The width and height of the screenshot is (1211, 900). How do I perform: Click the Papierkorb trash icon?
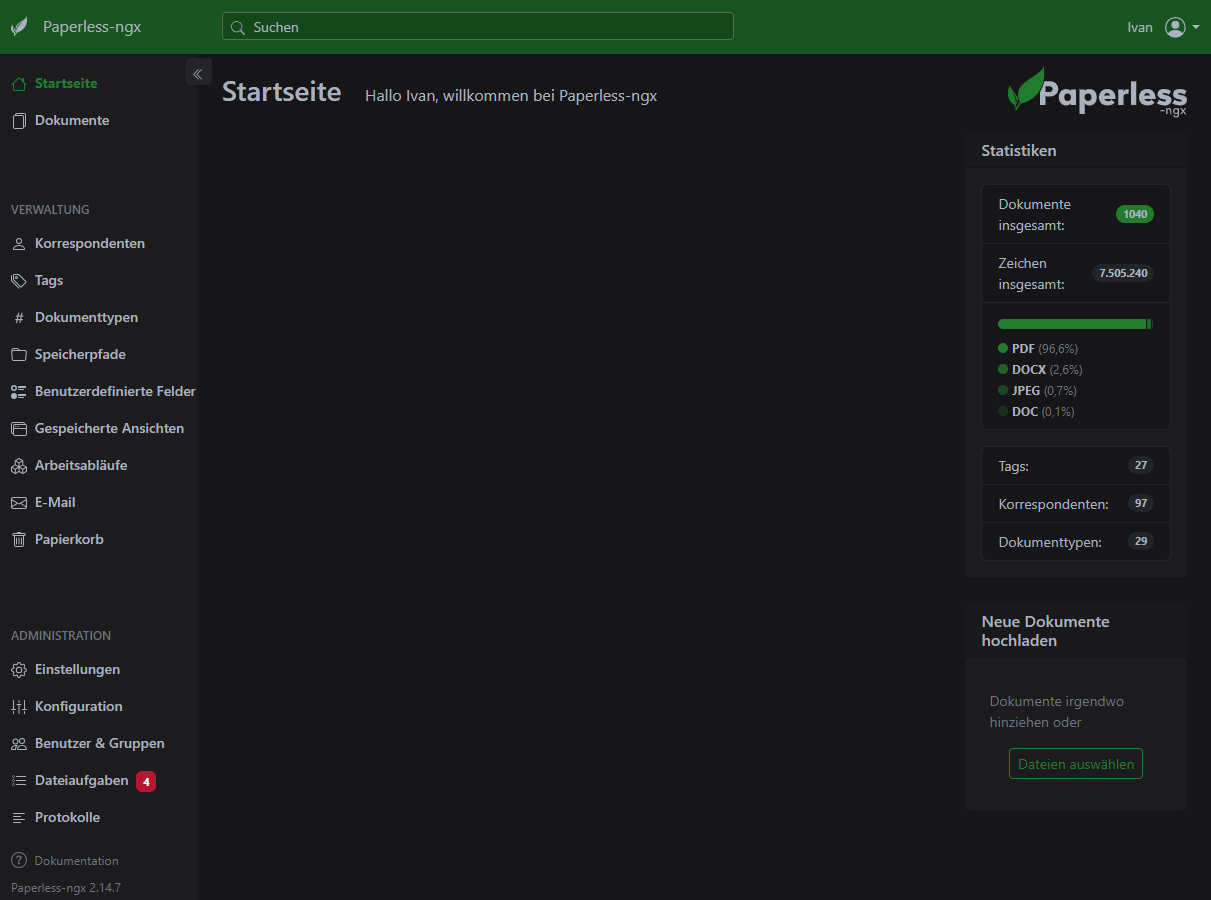pos(18,539)
